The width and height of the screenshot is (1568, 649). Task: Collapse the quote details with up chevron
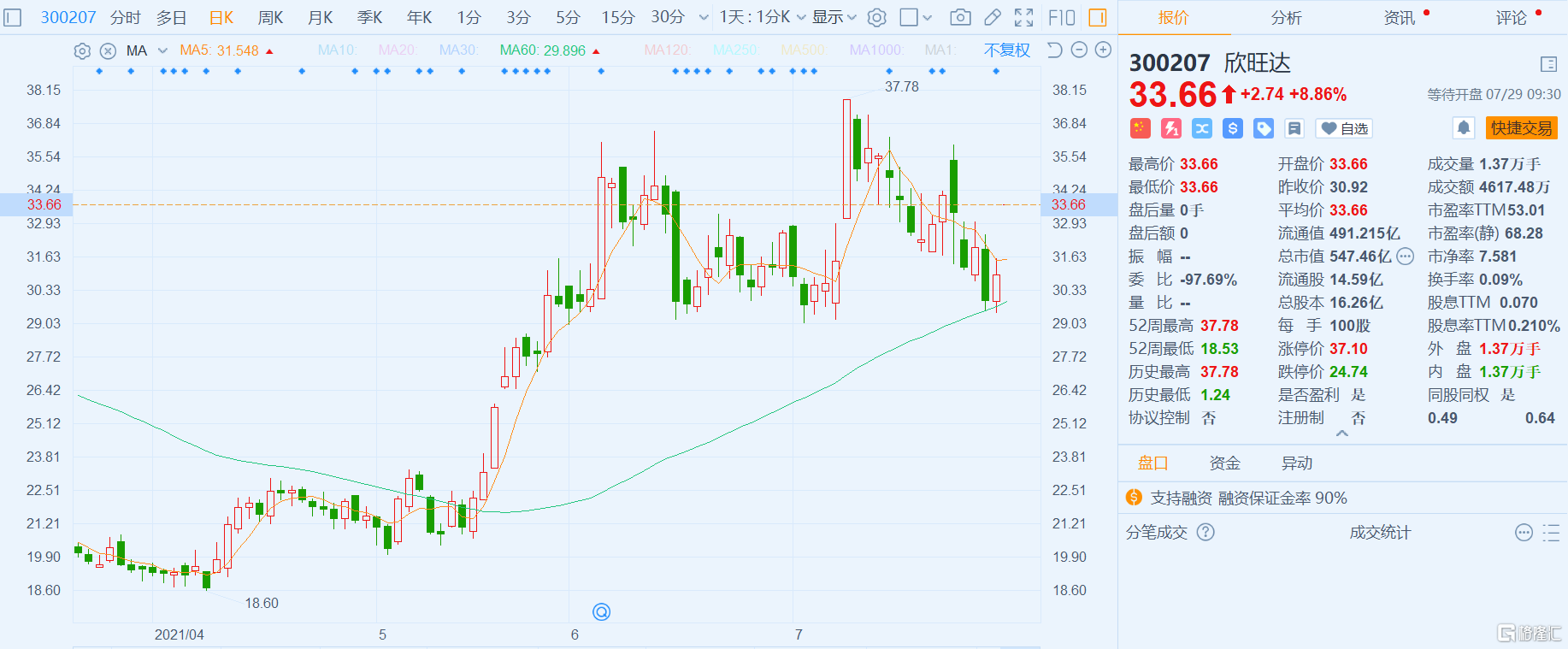(1342, 434)
